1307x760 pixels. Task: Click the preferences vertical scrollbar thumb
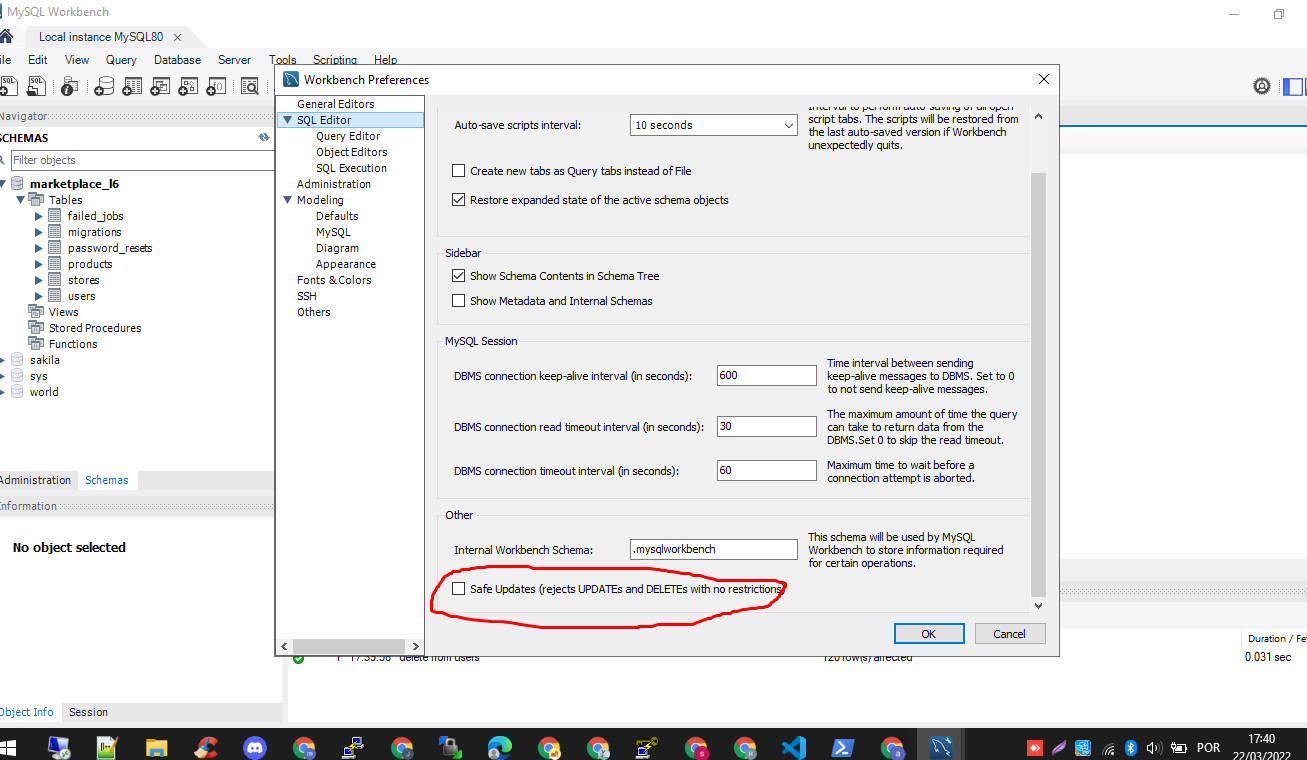click(x=1037, y=384)
